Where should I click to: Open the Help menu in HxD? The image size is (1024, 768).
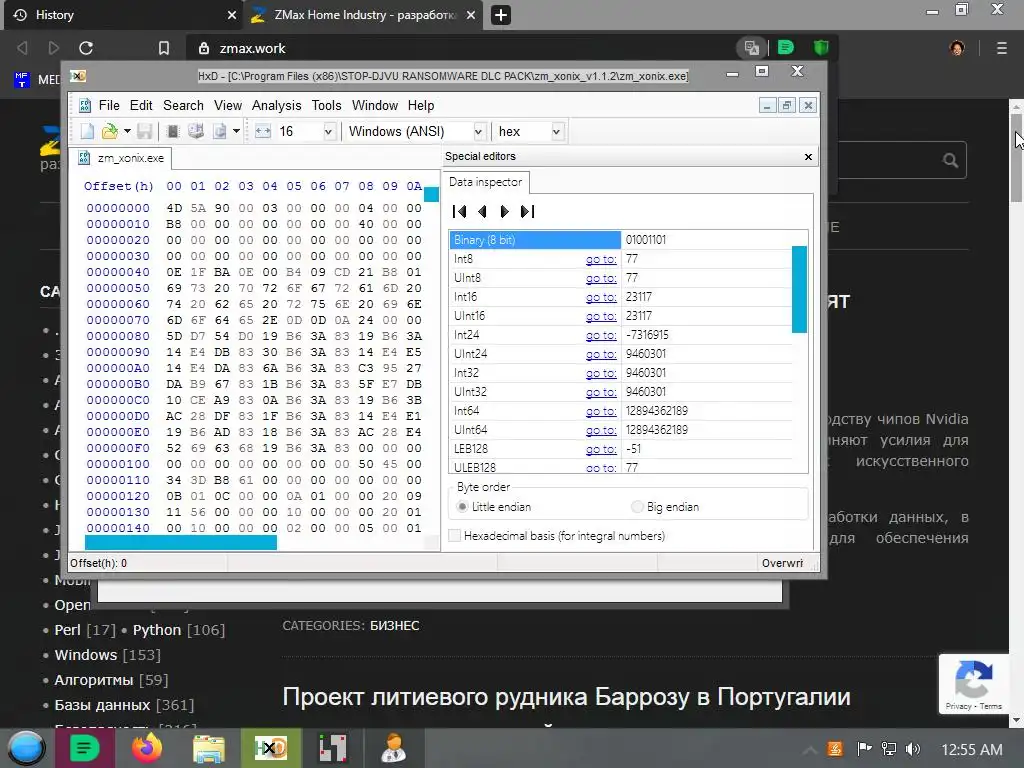tap(421, 105)
